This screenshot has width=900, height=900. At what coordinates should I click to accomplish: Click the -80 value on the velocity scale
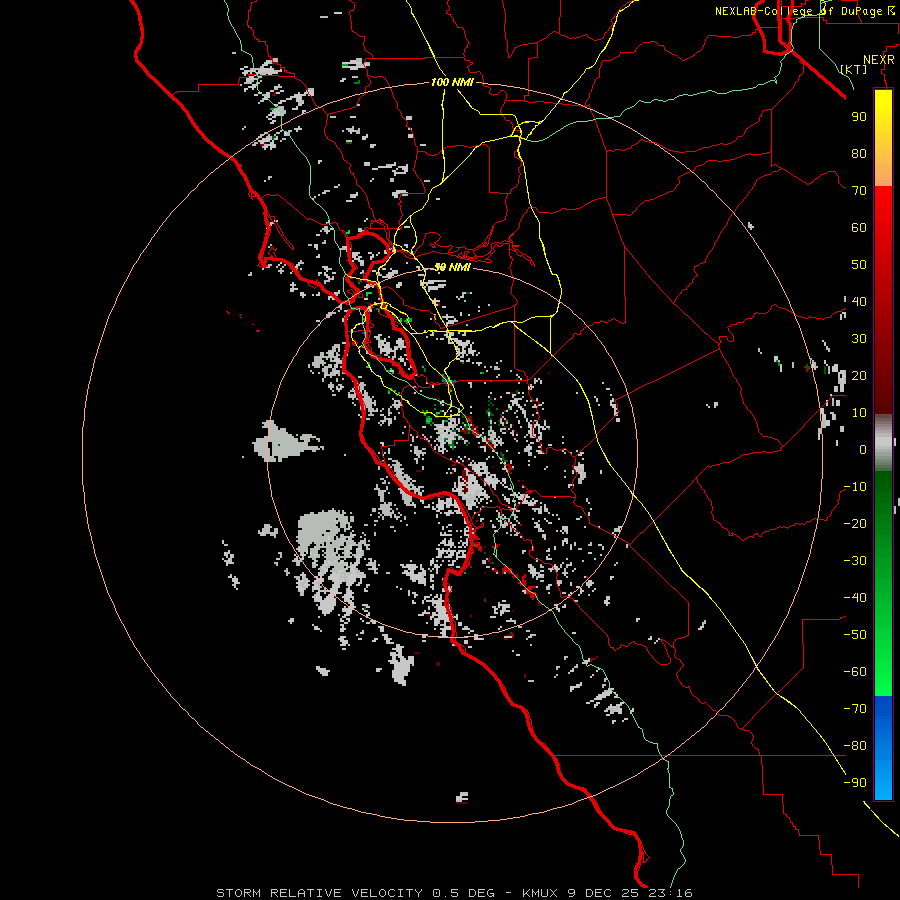[855, 746]
